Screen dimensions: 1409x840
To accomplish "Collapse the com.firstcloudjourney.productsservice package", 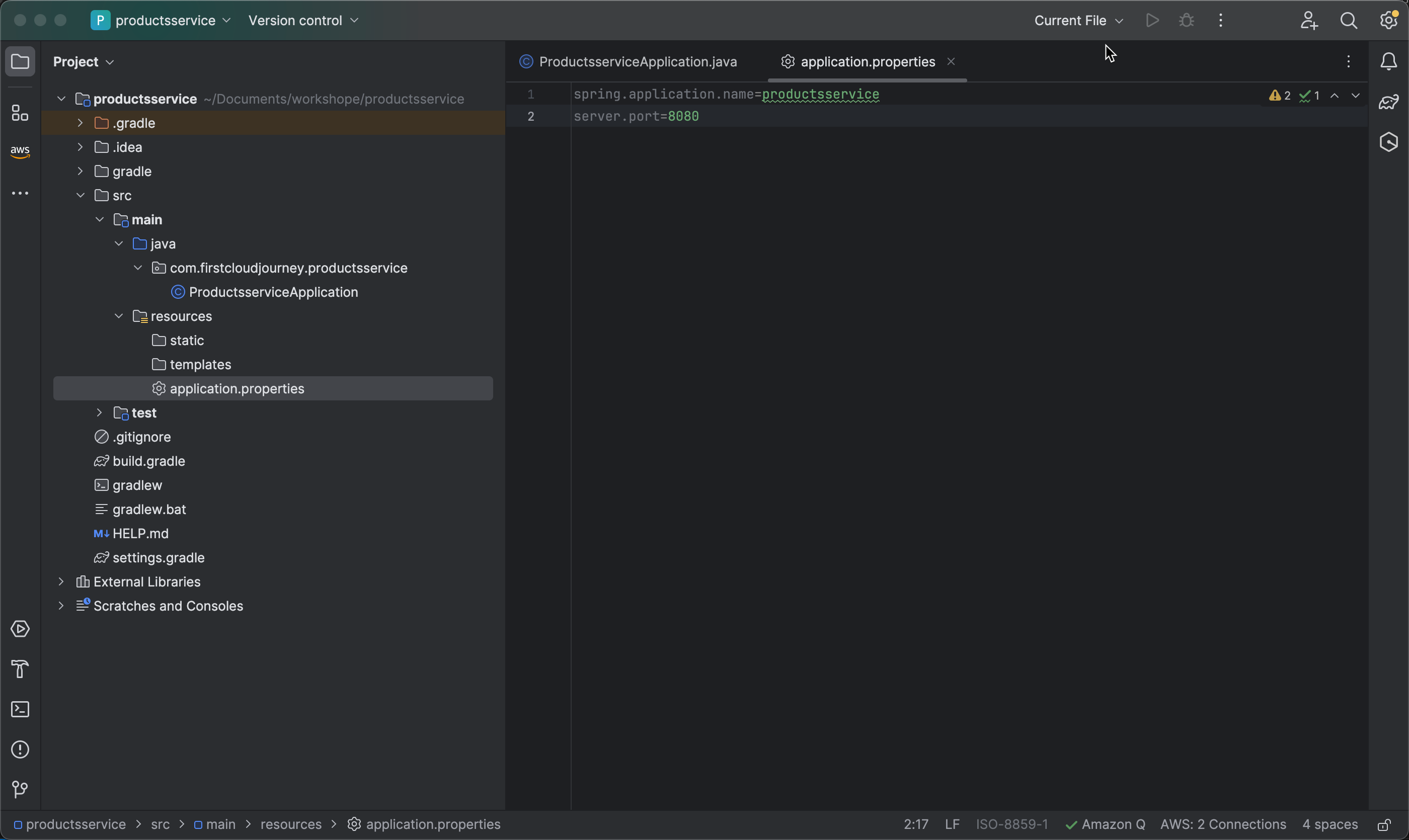I will pos(137,268).
